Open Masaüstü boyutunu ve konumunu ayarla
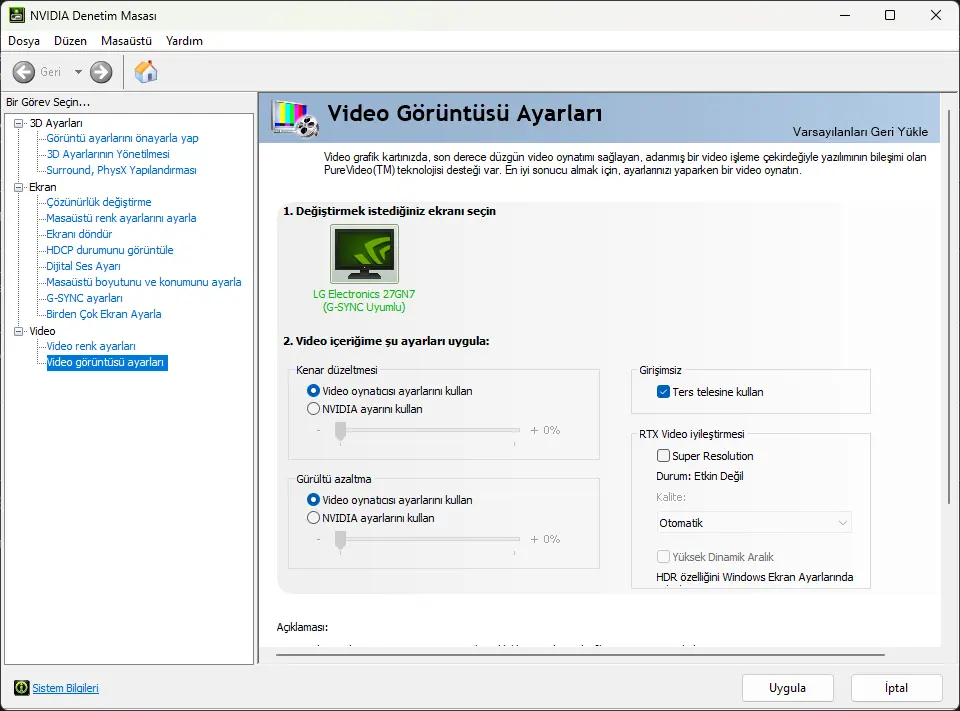 [x=144, y=282]
